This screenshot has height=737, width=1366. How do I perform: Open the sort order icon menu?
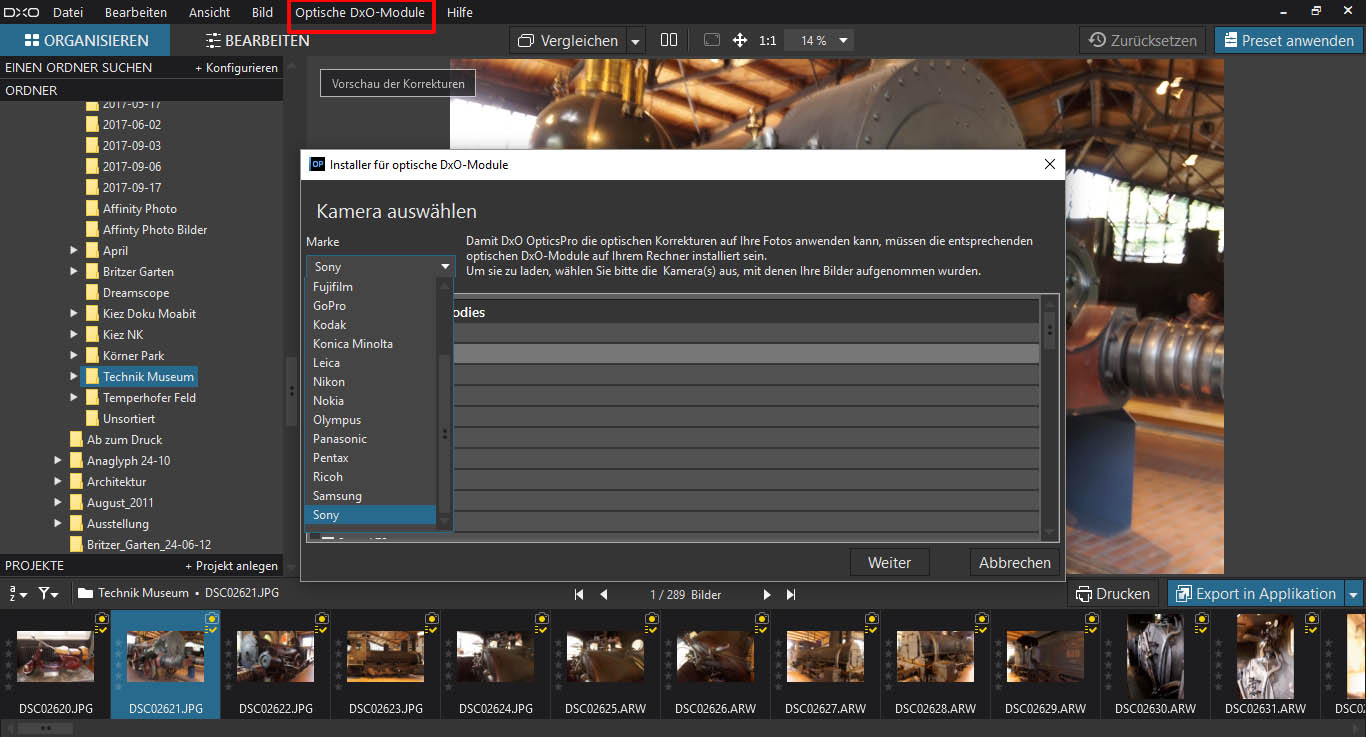(18, 593)
